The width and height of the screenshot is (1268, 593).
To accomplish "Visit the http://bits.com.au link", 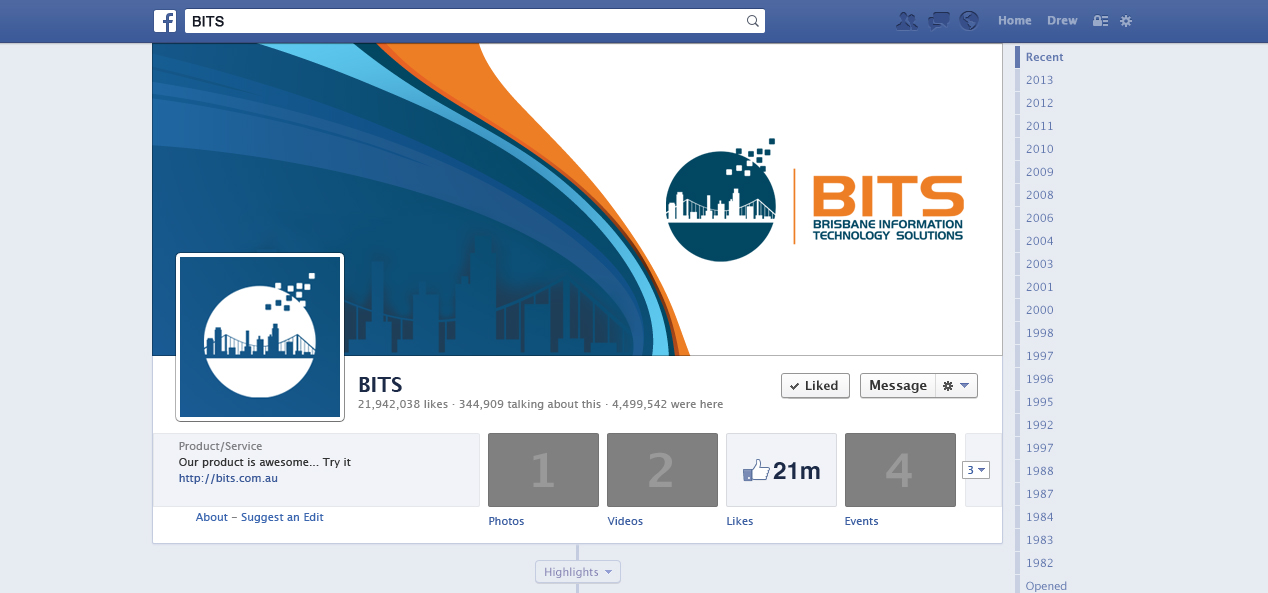I will (x=228, y=478).
